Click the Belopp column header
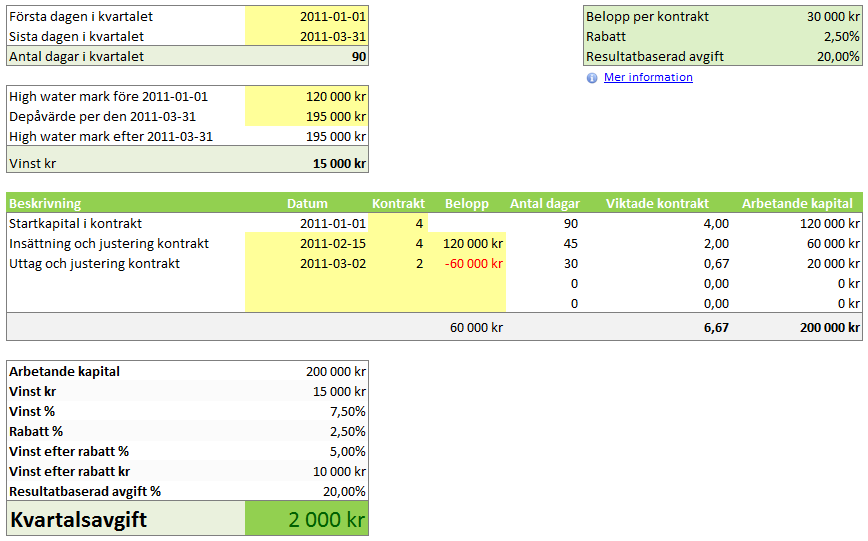This screenshot has height=541, width=868. pos(467,203)
